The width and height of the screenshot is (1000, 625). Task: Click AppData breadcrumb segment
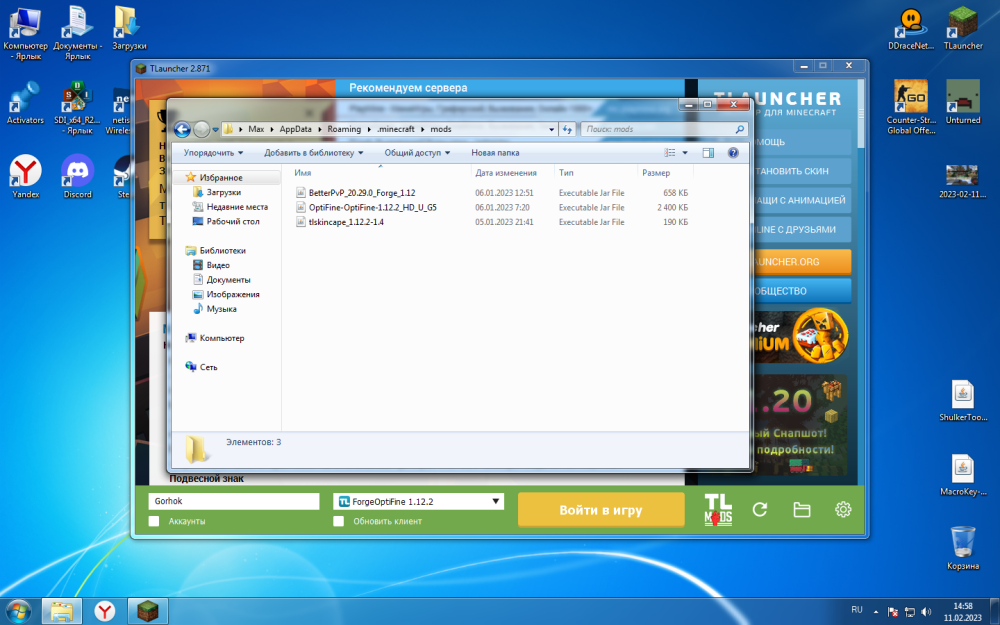(295, 129)
